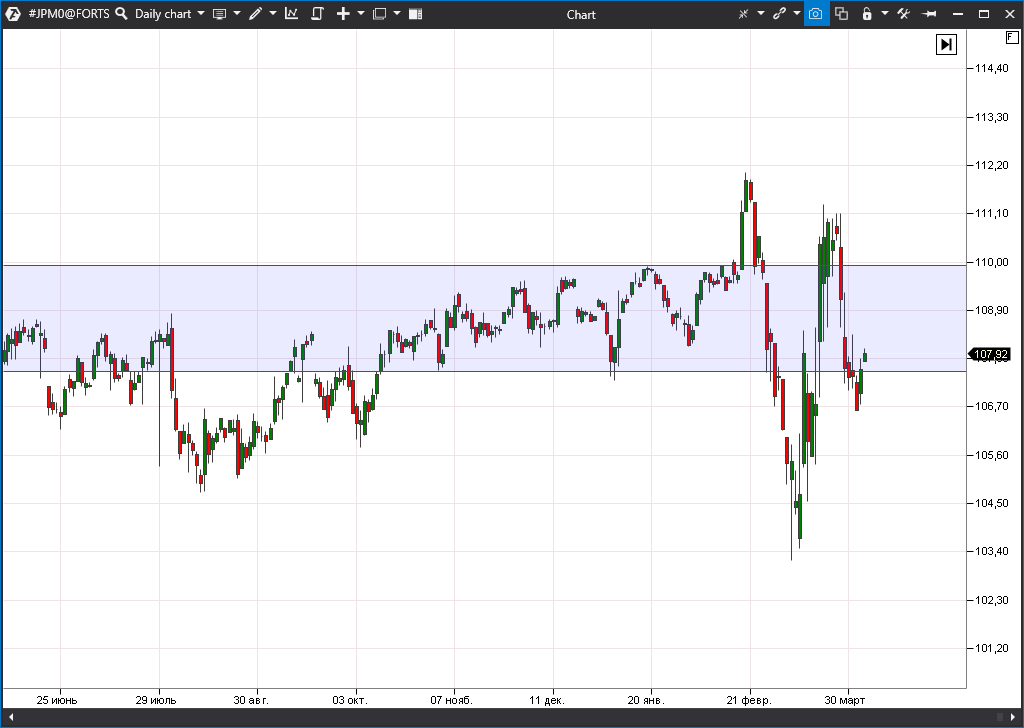Image resolution: width=1024 pixels, height=728 pixels.
Task: Click the duplicate window icon
Action: (841, 14)
